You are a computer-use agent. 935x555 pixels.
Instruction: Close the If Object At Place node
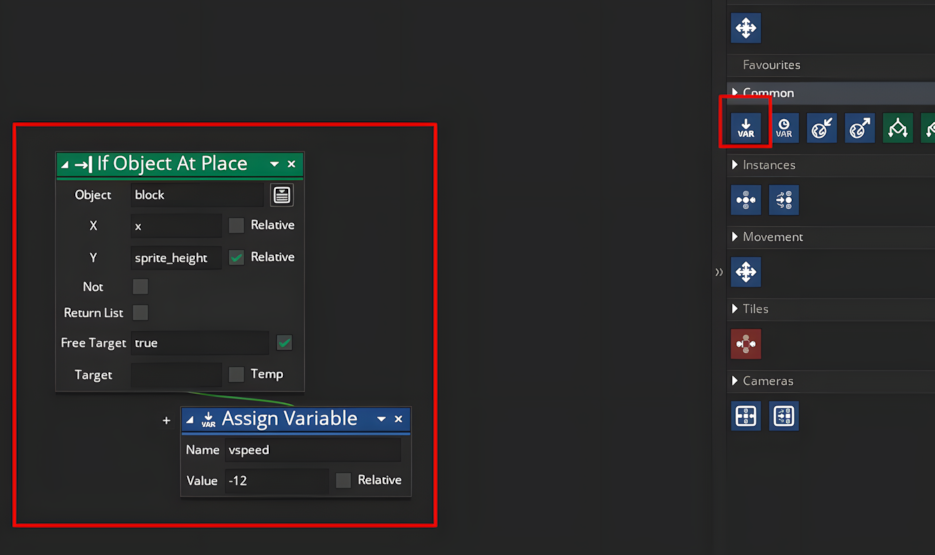pyautogui.click(x=292, y=164)
